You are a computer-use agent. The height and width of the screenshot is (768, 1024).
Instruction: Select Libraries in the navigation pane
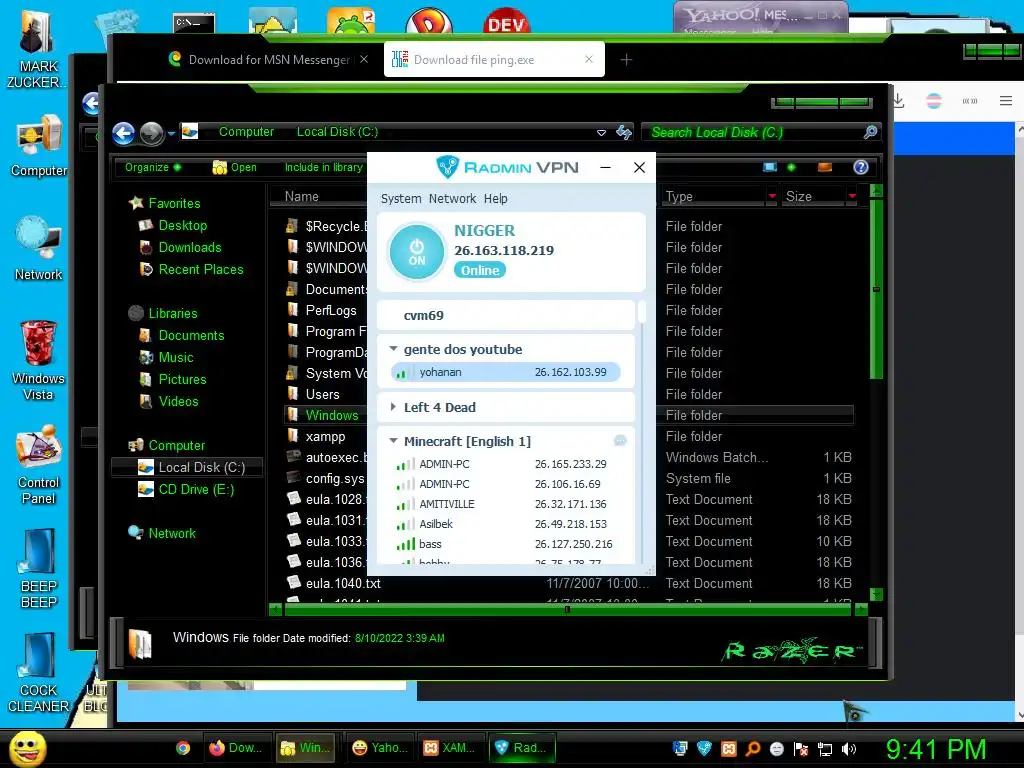[172, 313]
